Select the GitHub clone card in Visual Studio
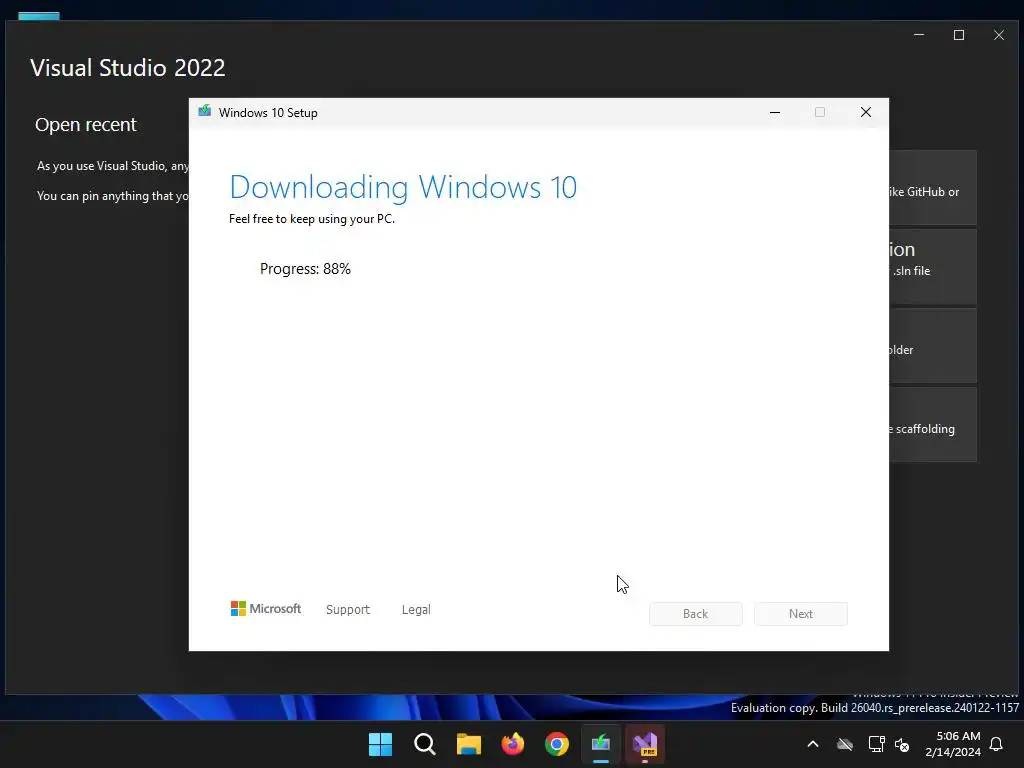 click(x=933, y=188)
